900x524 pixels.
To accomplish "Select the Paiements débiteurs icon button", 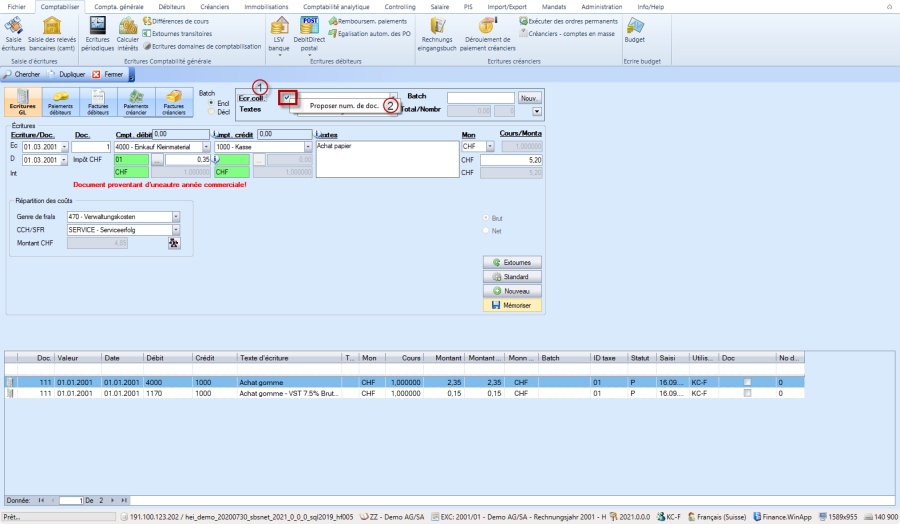I will click(x=59, y=102).
